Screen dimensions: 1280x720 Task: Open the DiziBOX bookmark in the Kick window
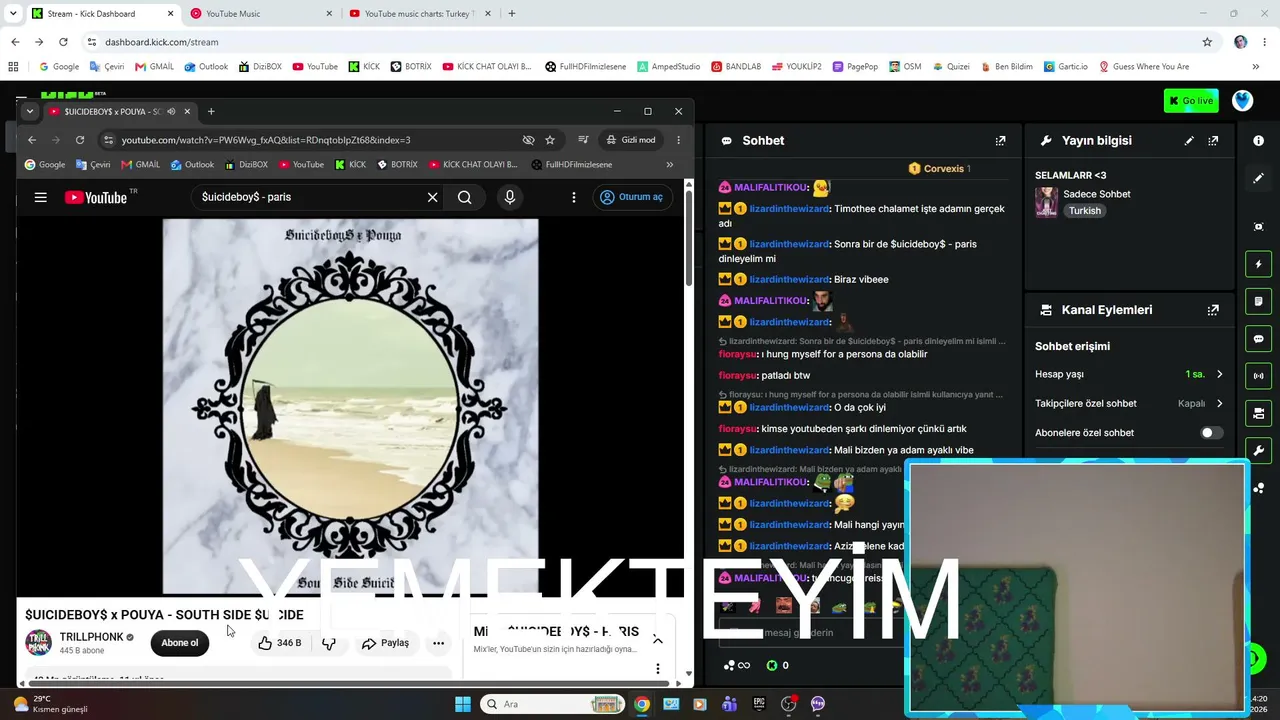(x=260, y=67)
